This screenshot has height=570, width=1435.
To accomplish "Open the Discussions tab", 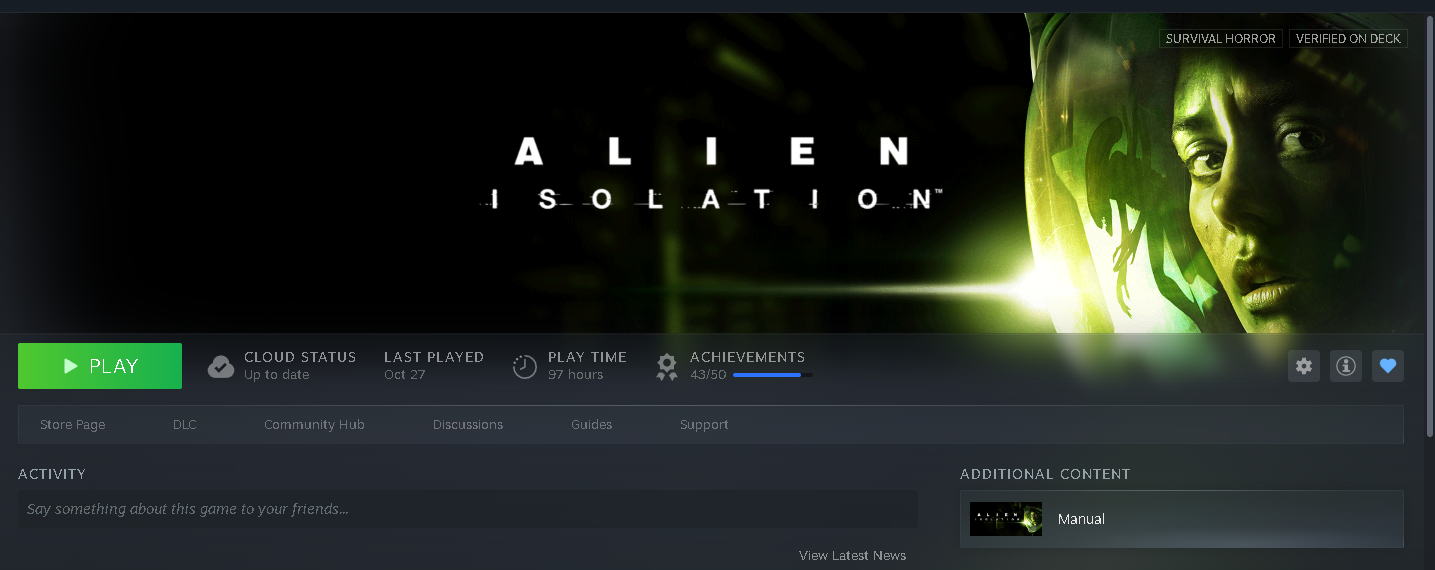I will 468,425.
